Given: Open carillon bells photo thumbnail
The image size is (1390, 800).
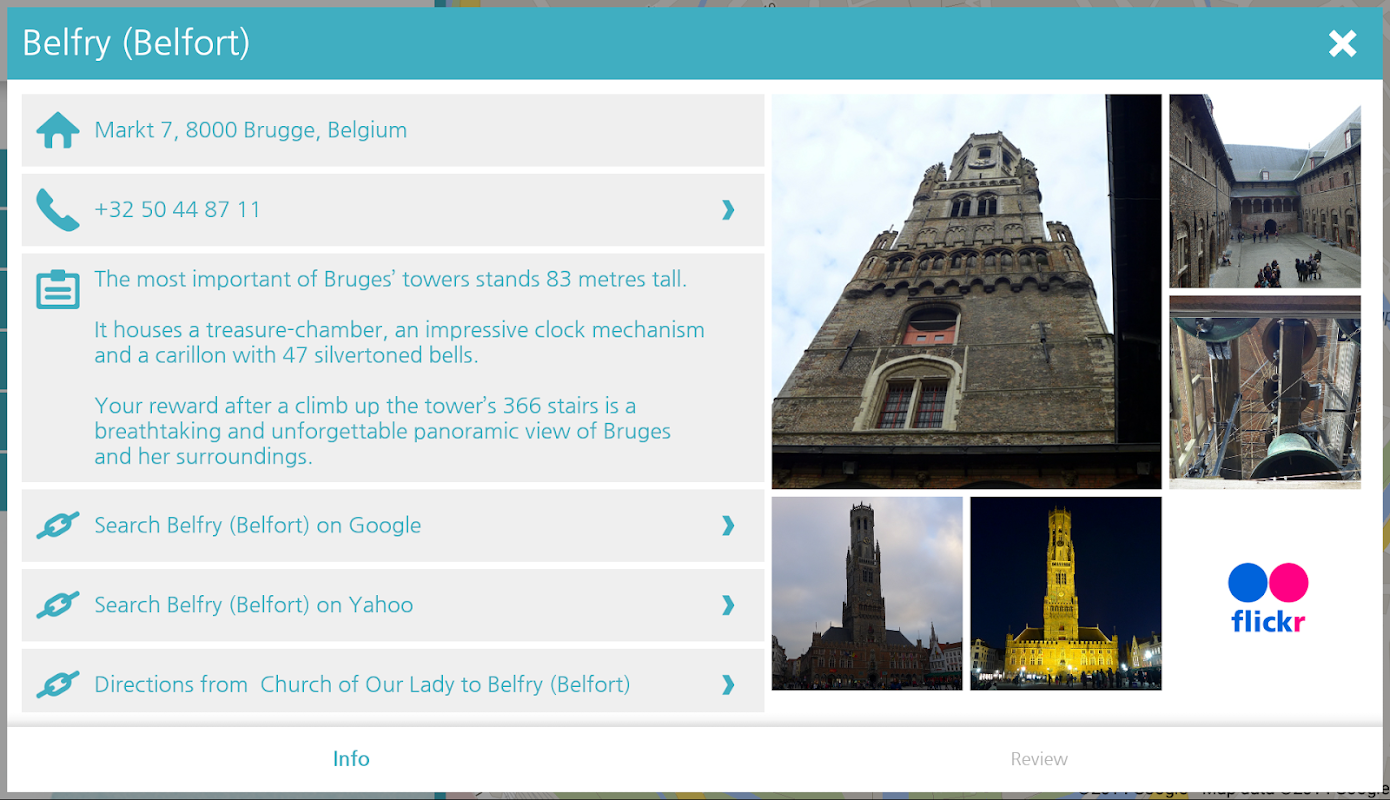Looking at the screenshot, I should click(1265, 392).
